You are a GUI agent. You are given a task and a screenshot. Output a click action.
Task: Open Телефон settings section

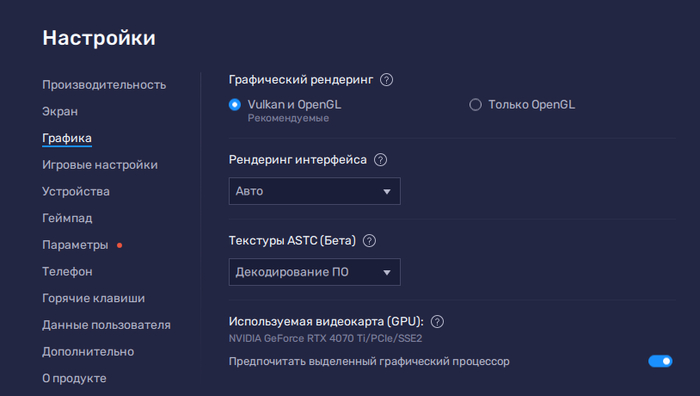pos(67,271)
